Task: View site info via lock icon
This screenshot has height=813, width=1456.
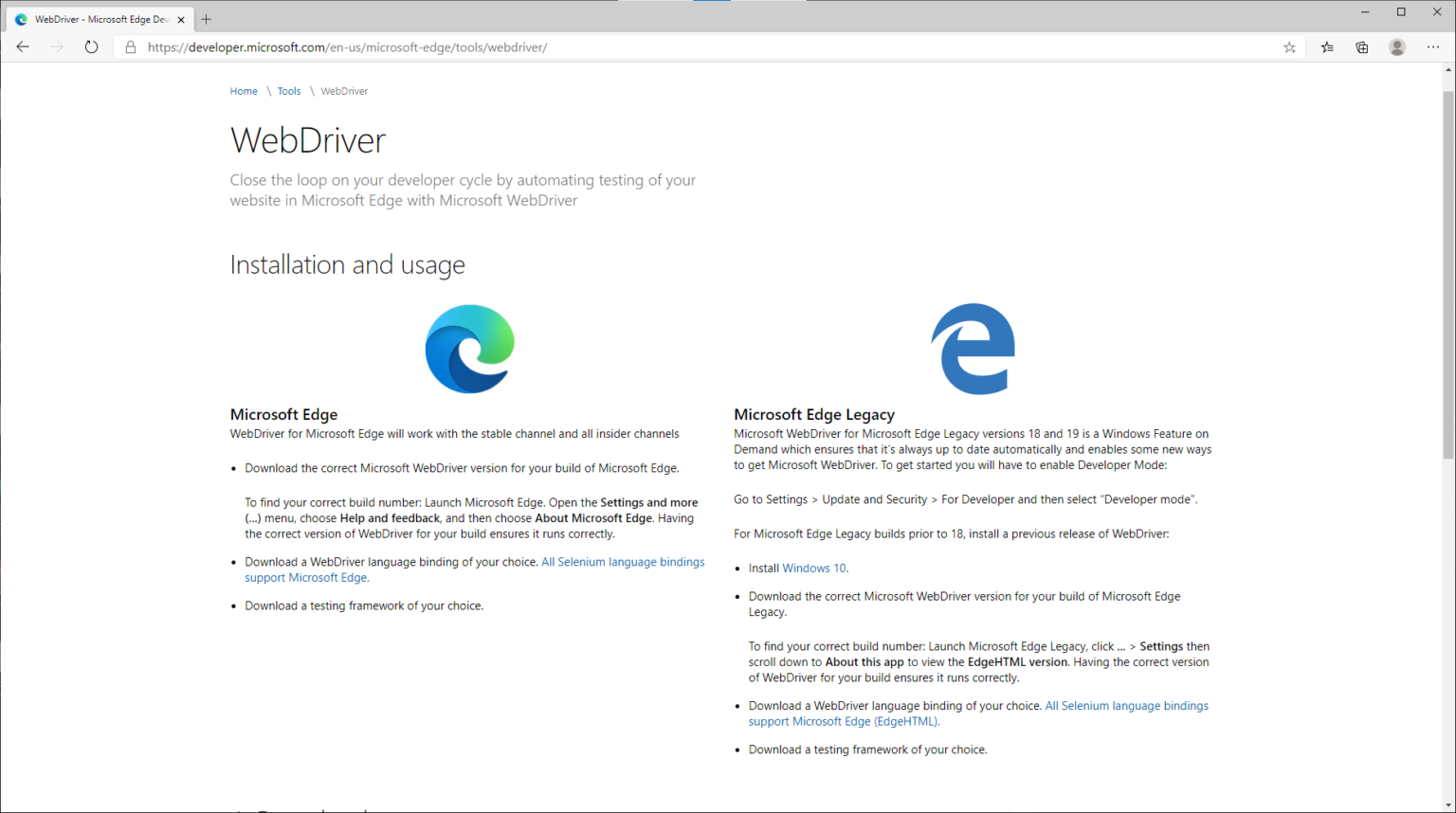Action: pos(131,47)
